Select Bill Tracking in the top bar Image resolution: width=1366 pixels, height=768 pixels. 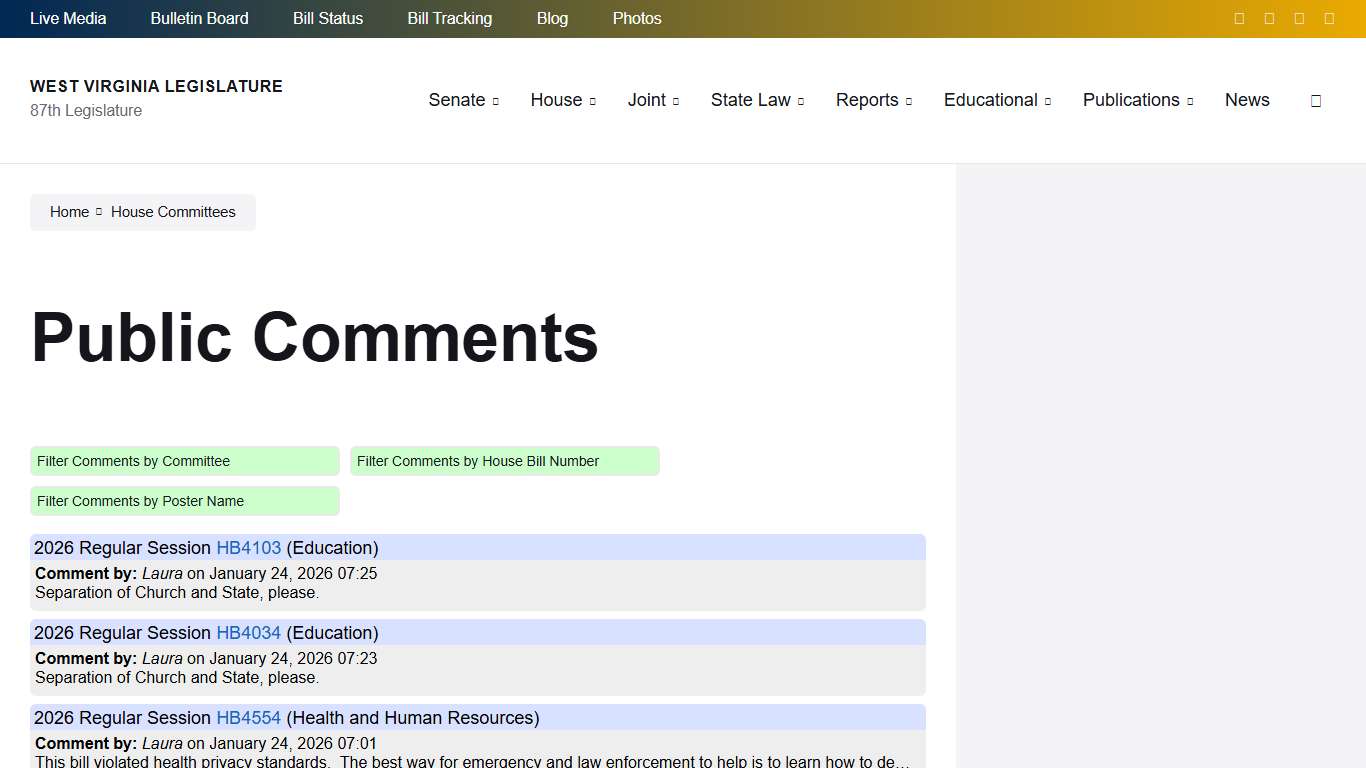tap(449, 18)
